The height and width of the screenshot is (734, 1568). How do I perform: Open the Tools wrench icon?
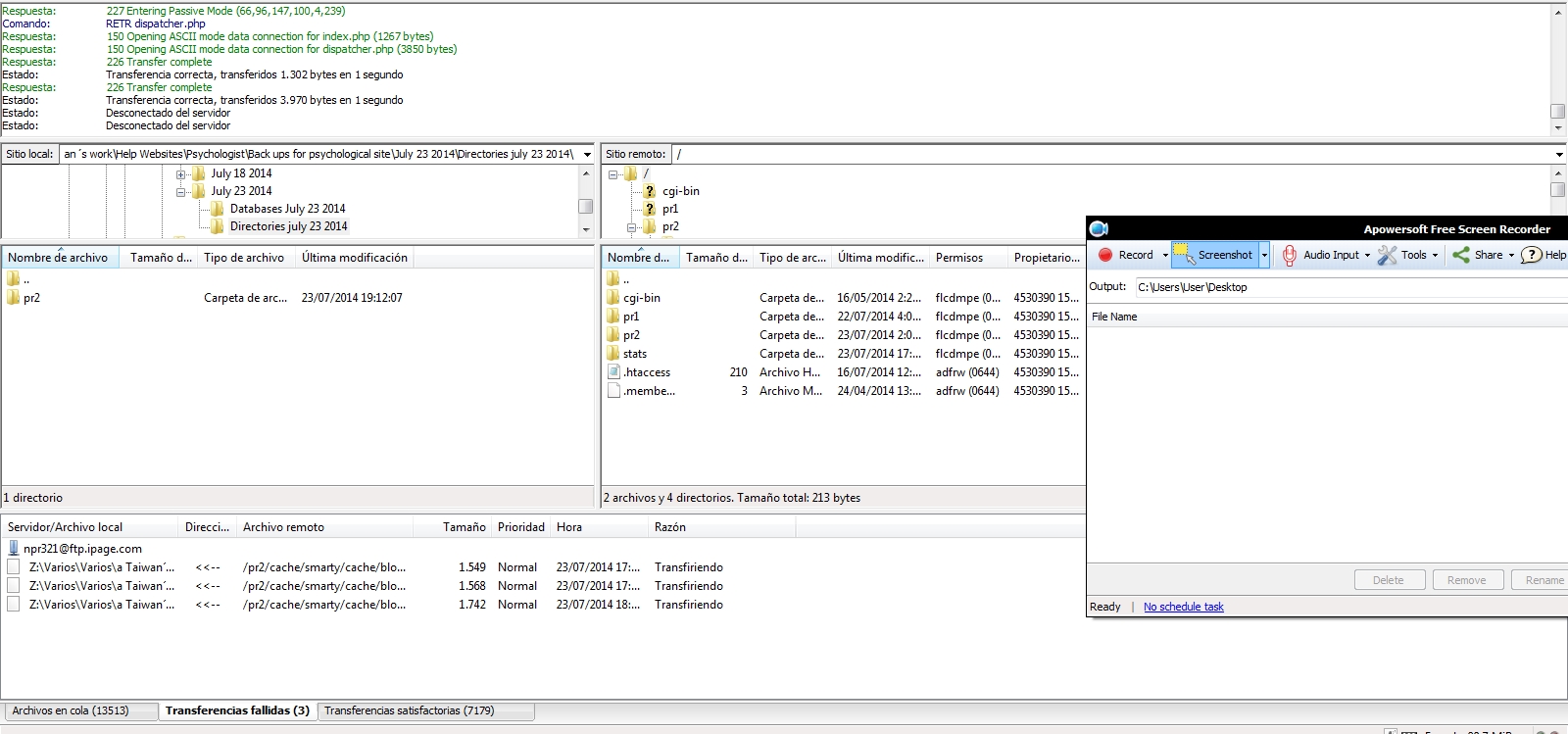pos(1387,255)
